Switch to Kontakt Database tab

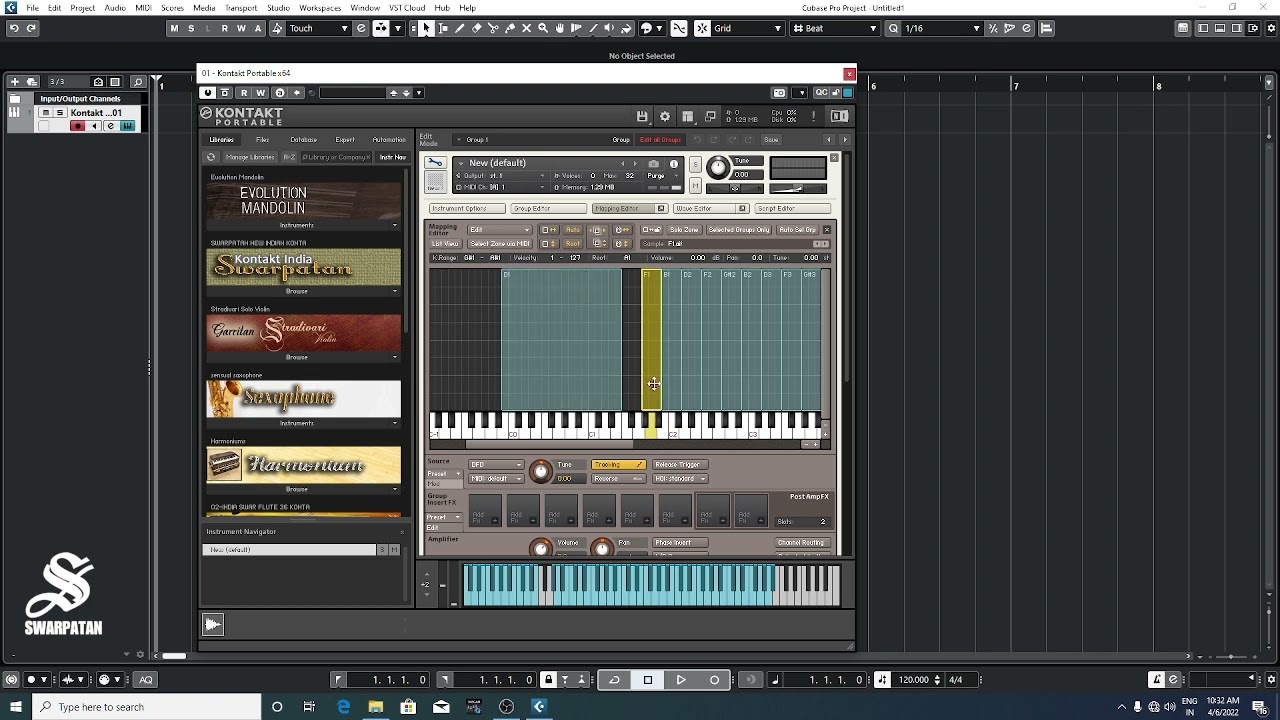pos(303,140)
